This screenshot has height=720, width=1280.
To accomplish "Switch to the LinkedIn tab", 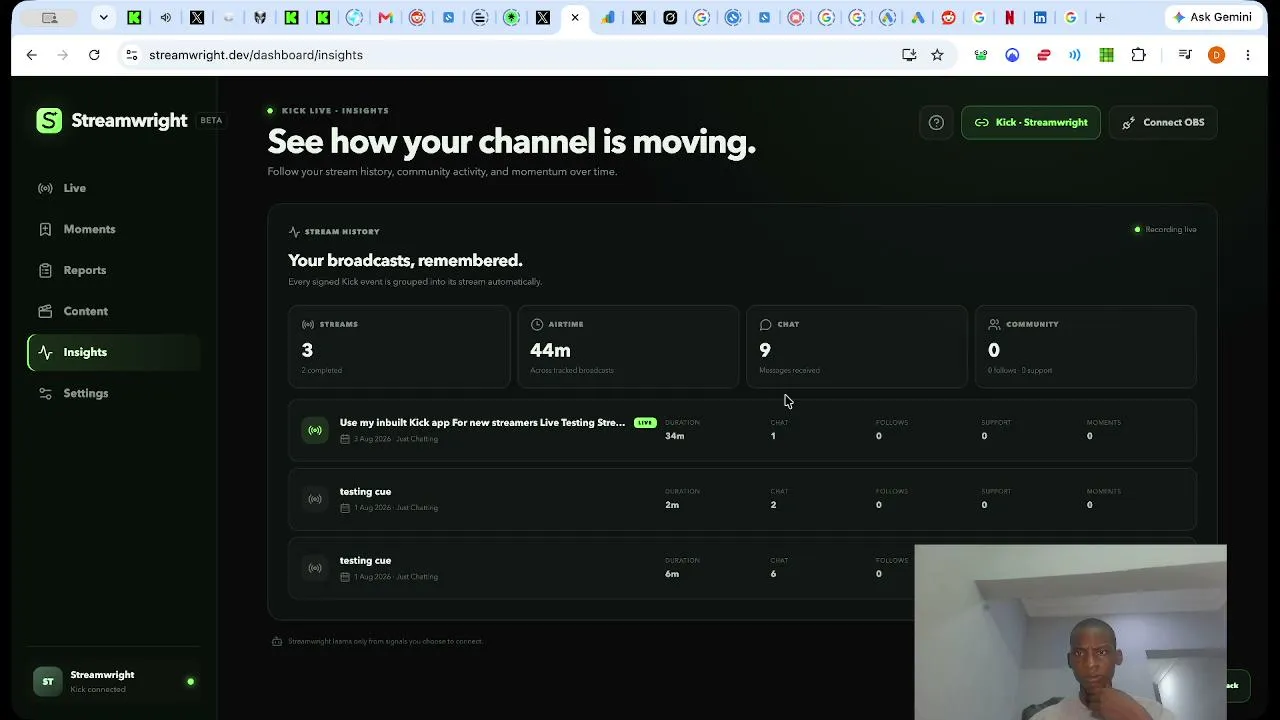I will 1040,17.
